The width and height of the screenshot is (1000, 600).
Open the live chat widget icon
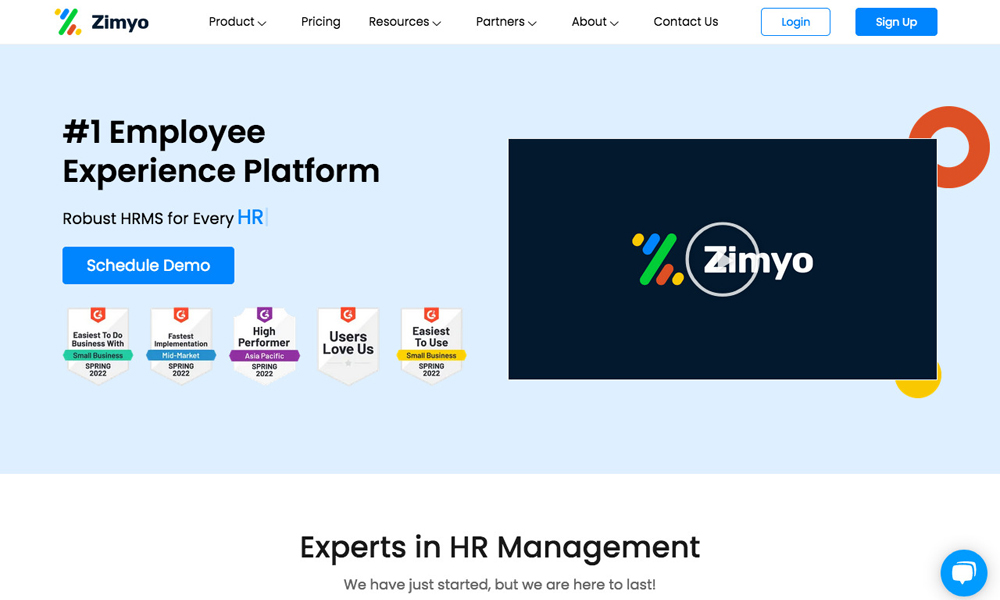point(963,573)
